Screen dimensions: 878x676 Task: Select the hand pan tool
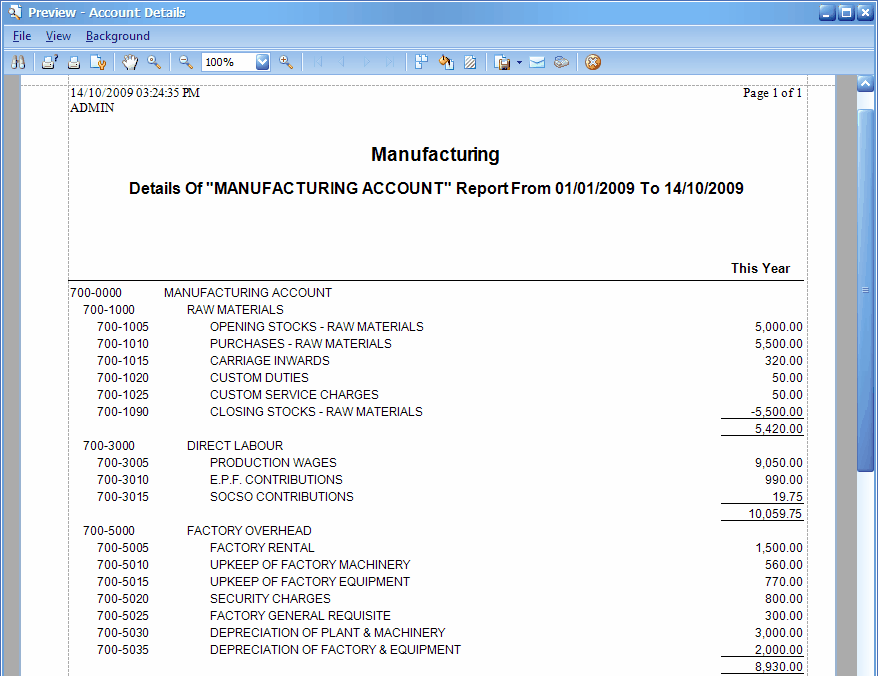[x=130, y=62]
